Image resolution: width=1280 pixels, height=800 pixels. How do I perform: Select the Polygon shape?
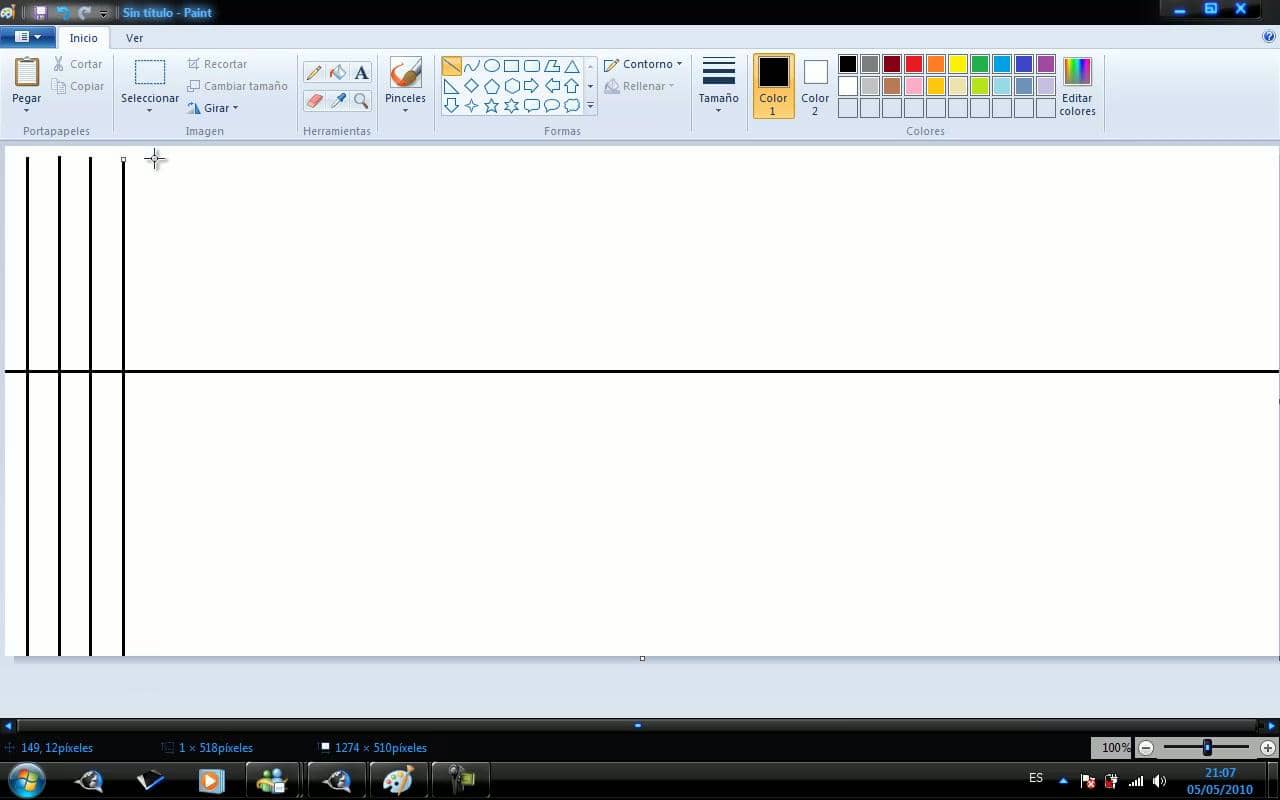tap(551, 66)
